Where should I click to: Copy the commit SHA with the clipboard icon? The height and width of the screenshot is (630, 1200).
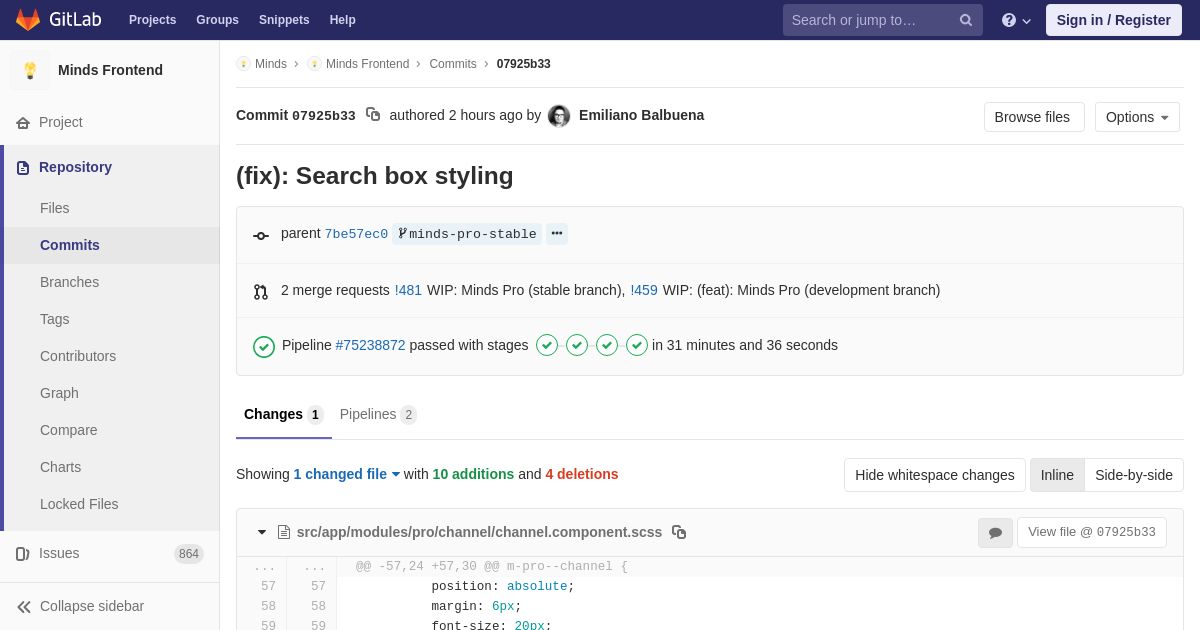(373, 115)
